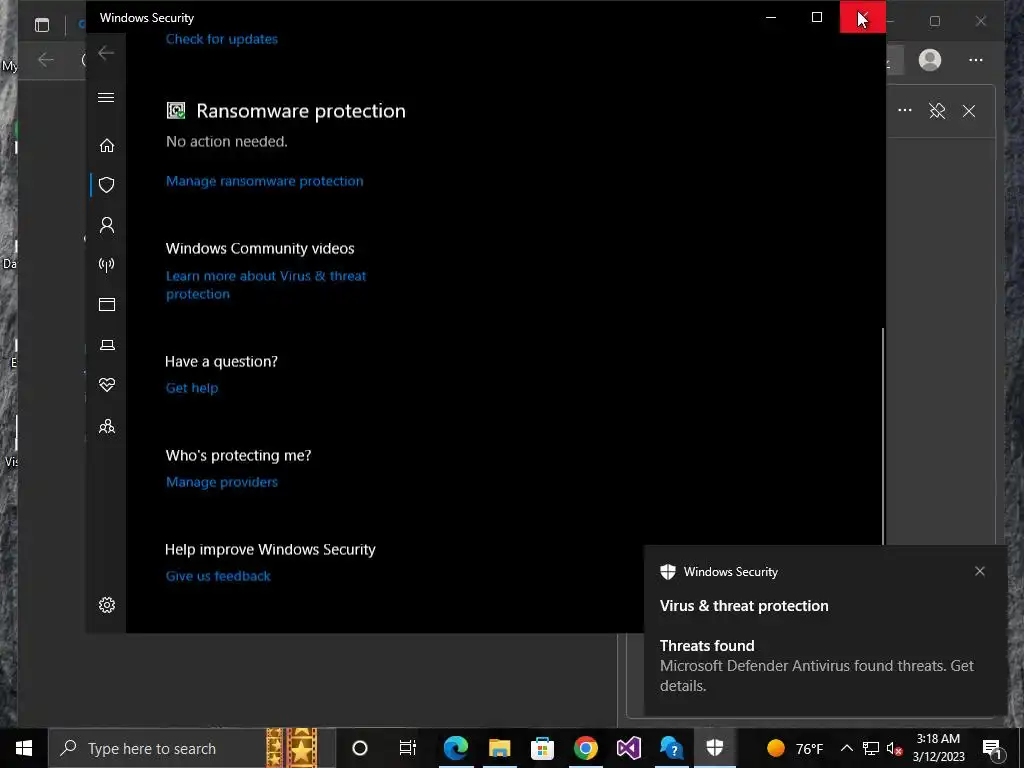Image resolution: width=1024 pixels, height=768 pixels.
Task: Open network status tray icon
Action: point(871,748)
